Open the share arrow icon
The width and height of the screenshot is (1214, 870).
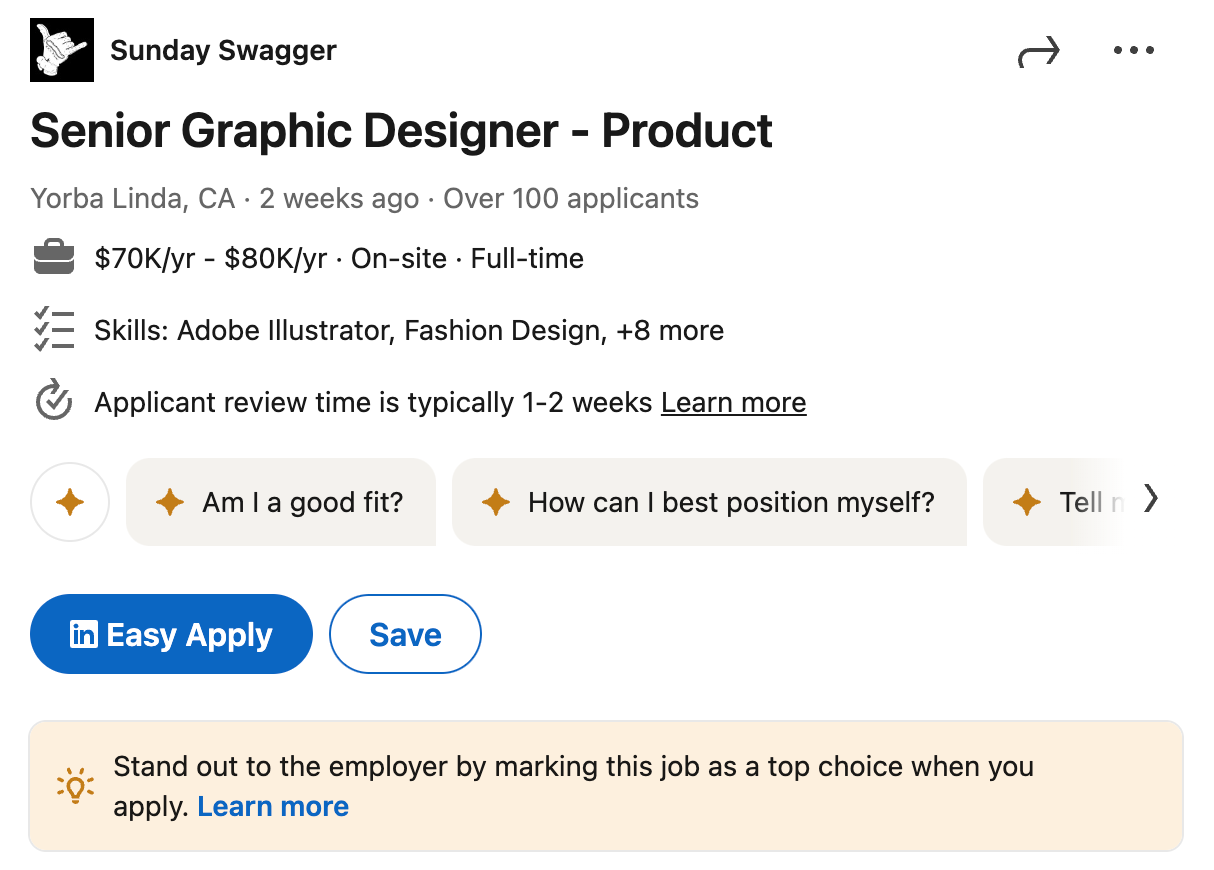[x=1040, y=49]
